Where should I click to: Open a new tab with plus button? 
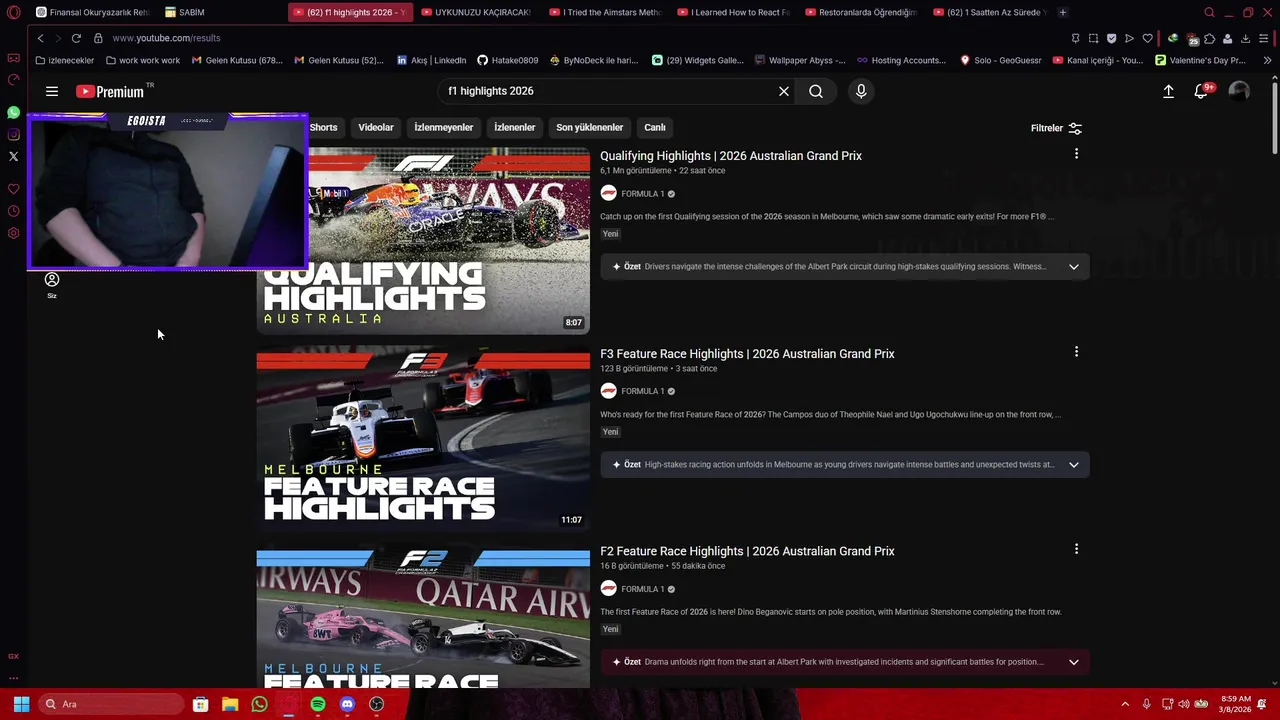point(1062,12)
